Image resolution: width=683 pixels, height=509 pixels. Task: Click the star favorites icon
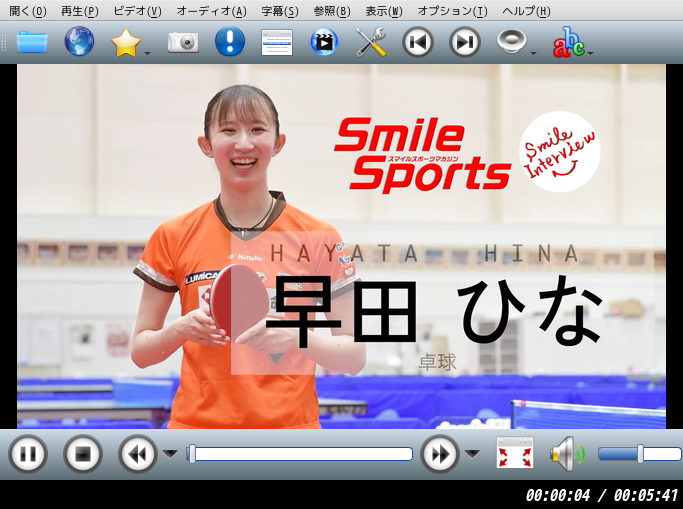126,43
